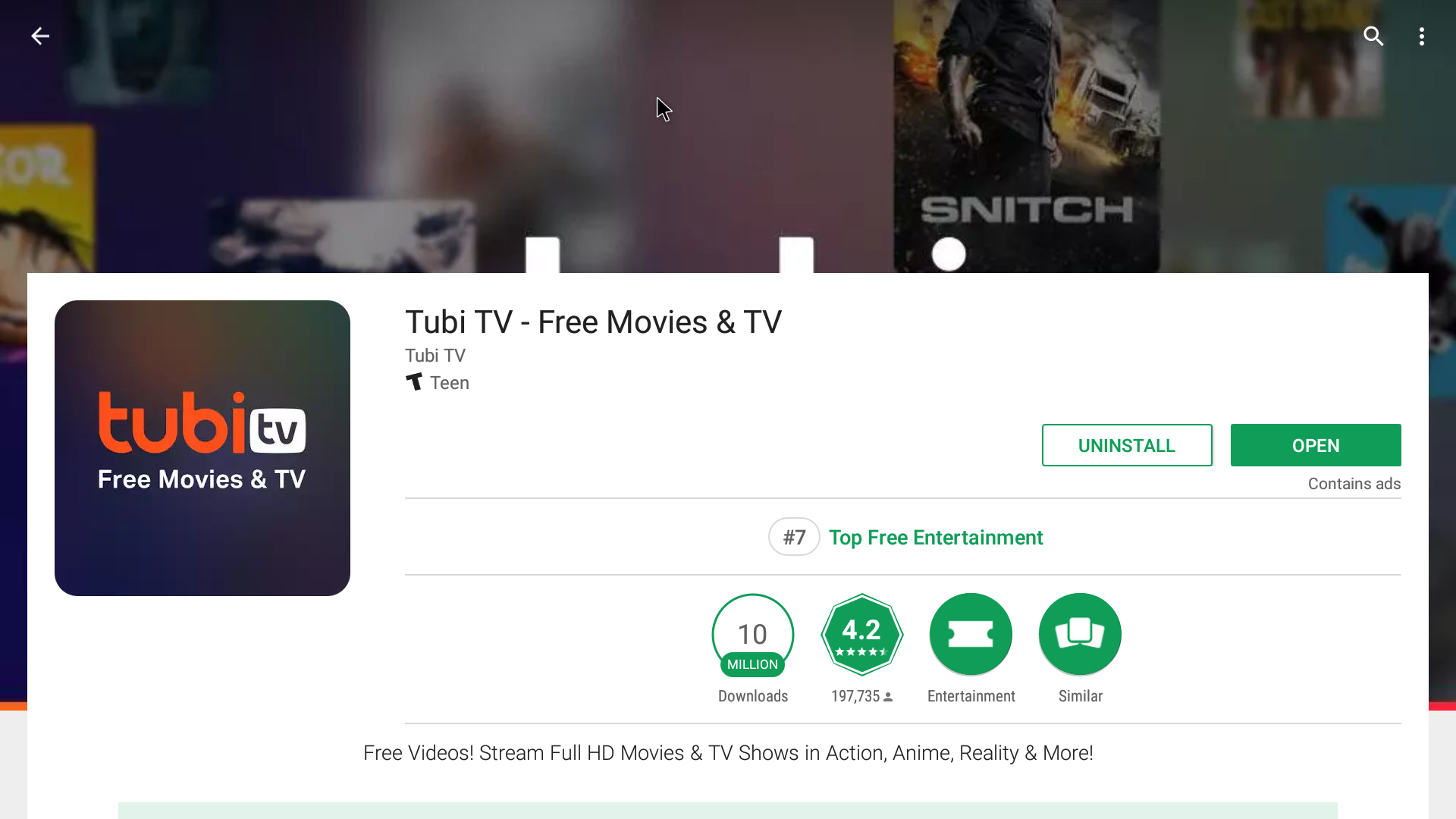Click the Similar apps icon
Viewport: 1456px width, 819px height.
point(1080,633)
